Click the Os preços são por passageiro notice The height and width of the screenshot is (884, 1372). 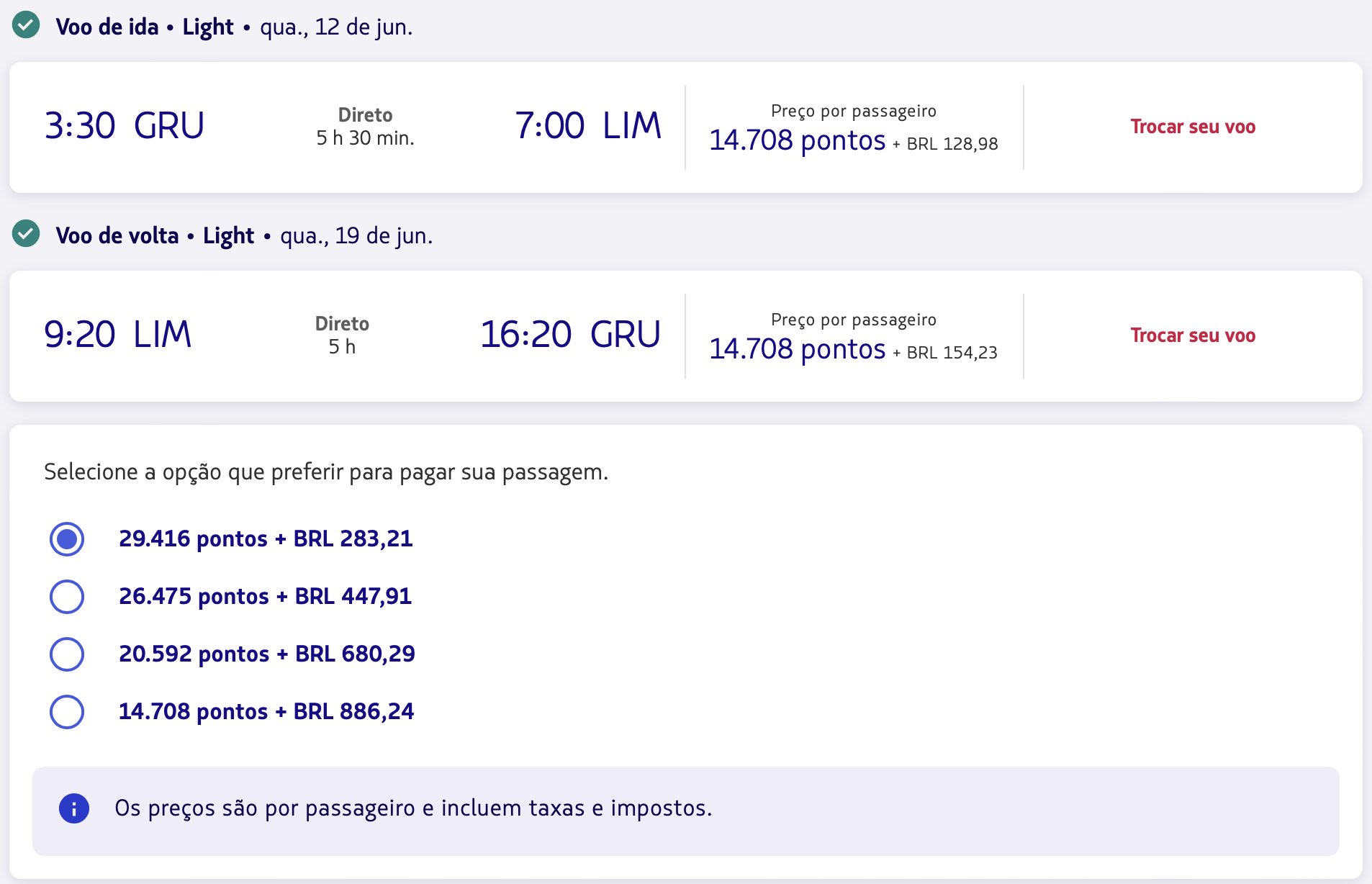point(413,808)
